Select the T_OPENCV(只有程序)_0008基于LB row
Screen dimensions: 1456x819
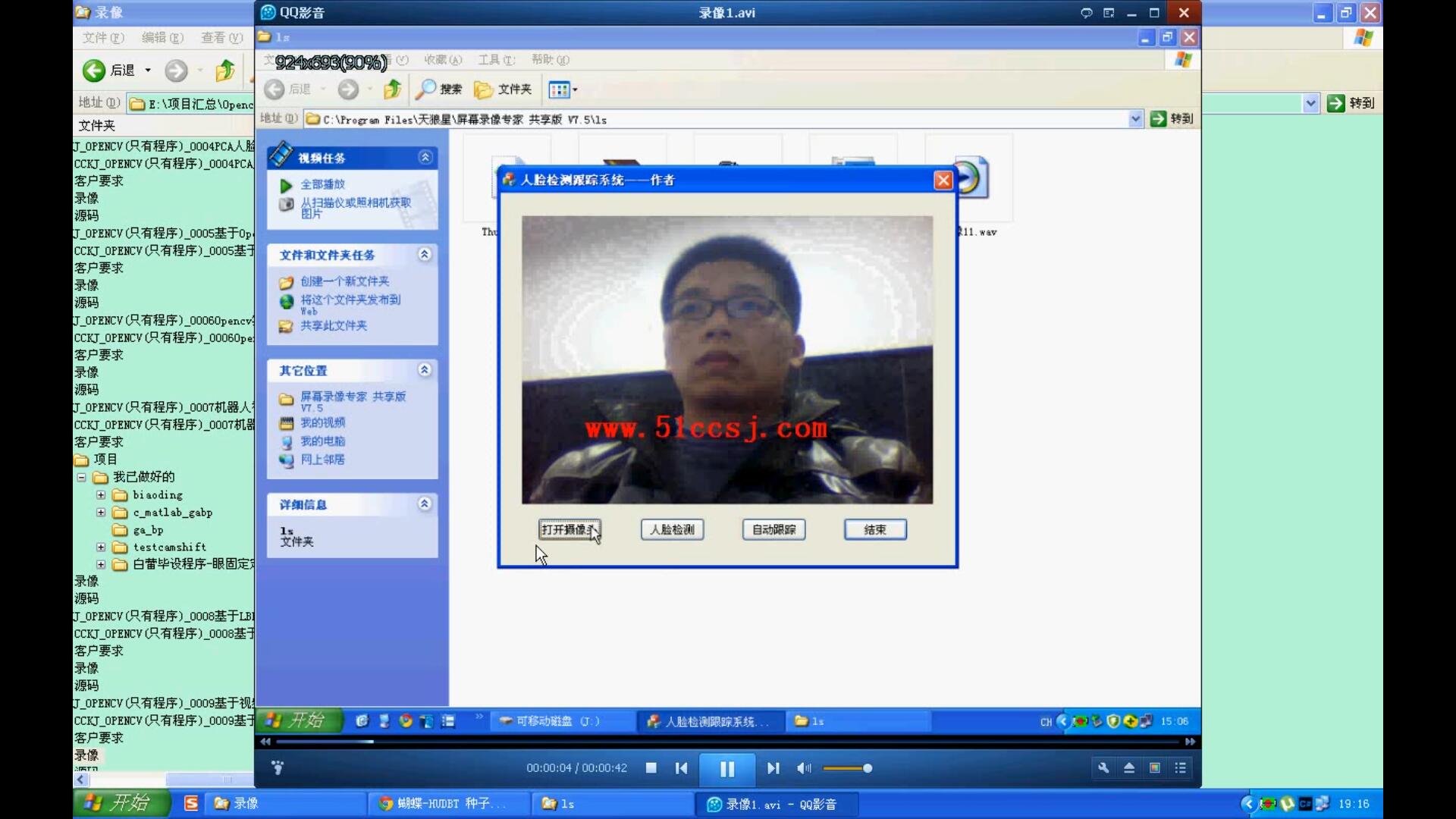click(164, 617)
